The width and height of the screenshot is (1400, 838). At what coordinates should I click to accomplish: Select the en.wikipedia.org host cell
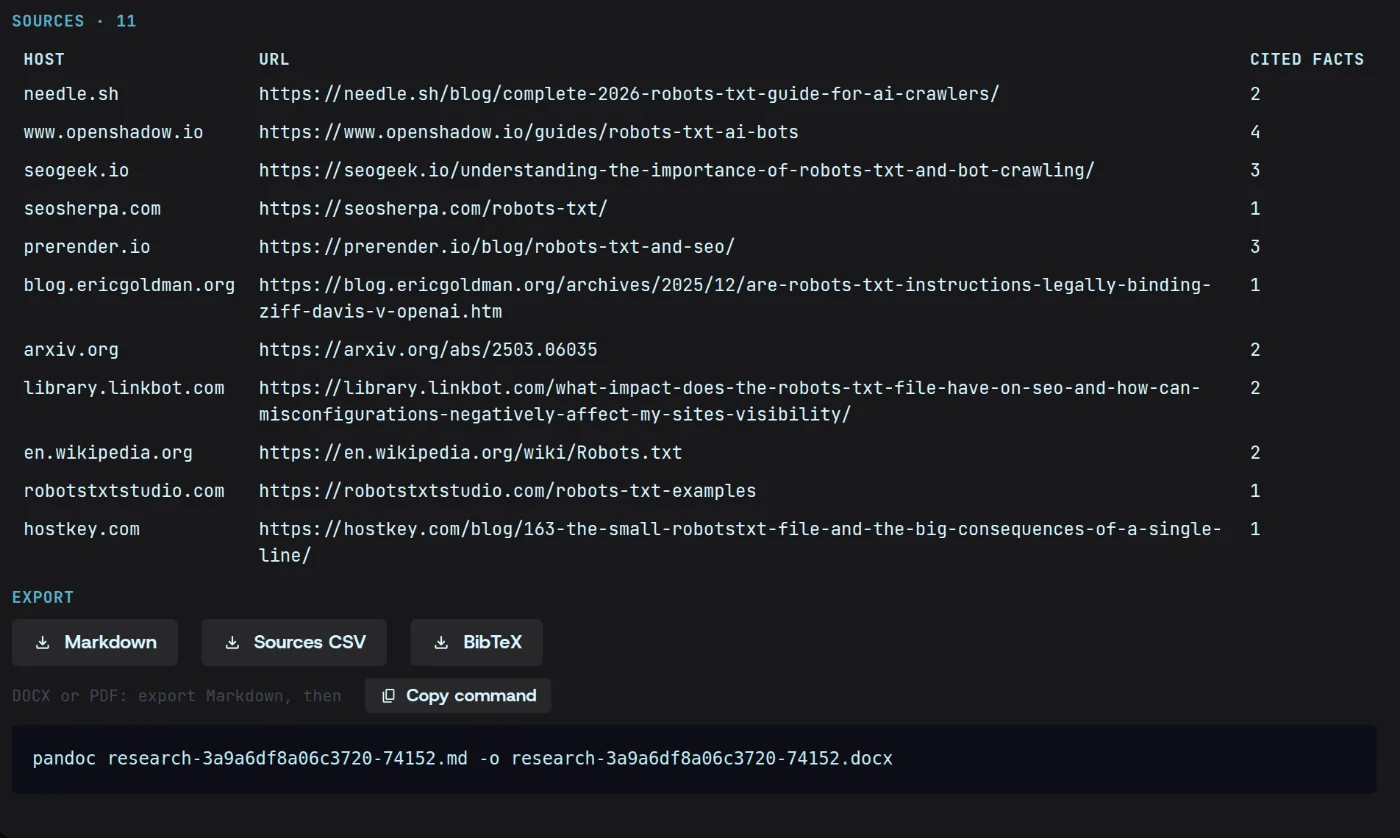click(x=108, y=453)
